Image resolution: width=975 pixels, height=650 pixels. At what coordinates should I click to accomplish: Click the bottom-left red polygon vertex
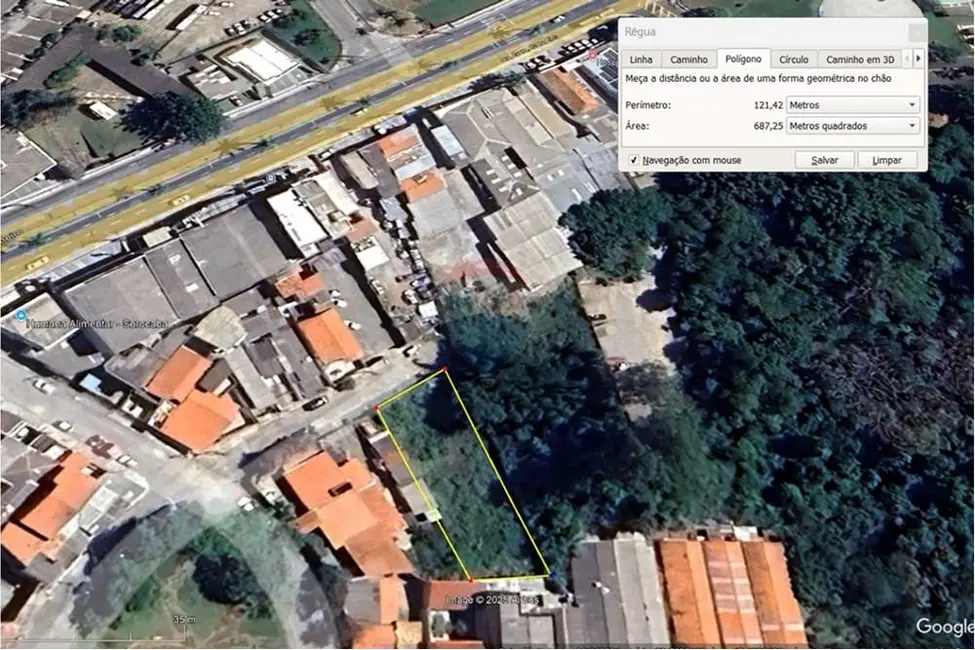[x=471, y=579]
